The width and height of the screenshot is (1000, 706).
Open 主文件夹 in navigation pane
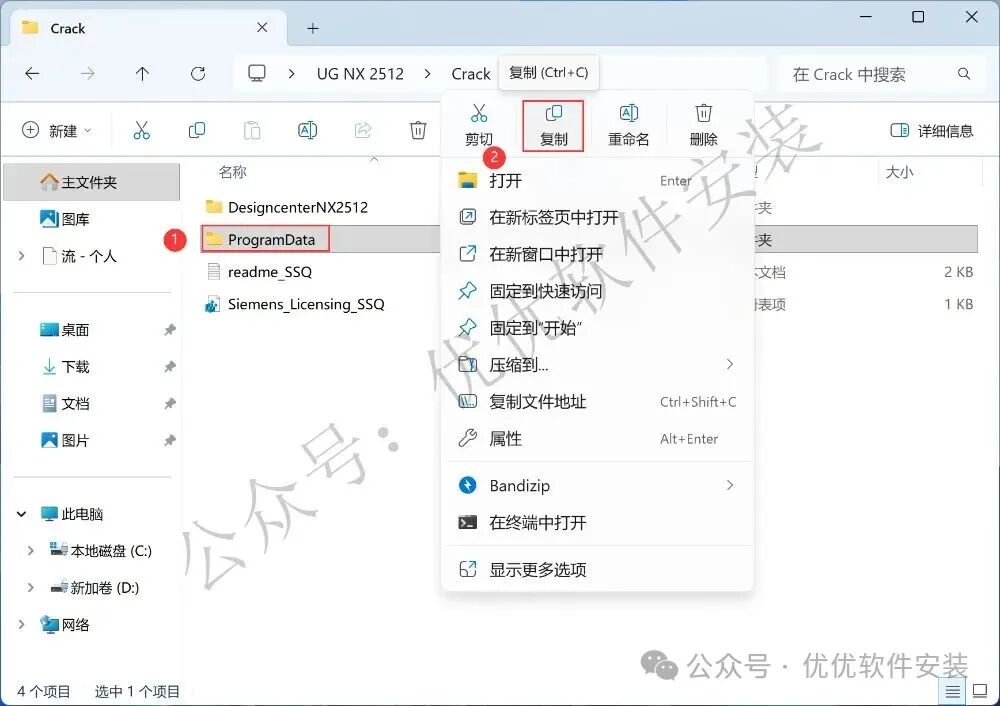point(92,182)
